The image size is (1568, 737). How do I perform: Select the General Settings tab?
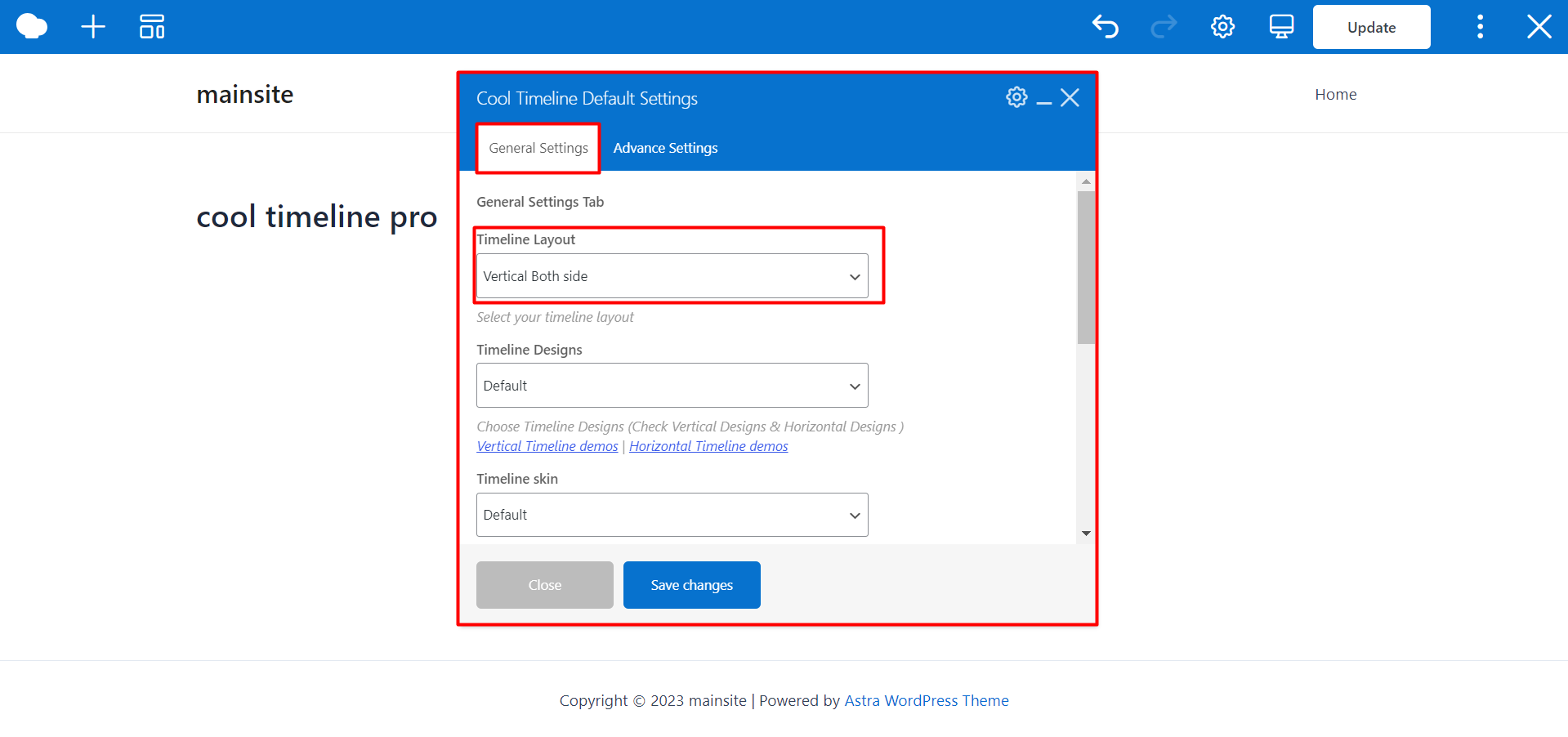[x=538, y=148]
